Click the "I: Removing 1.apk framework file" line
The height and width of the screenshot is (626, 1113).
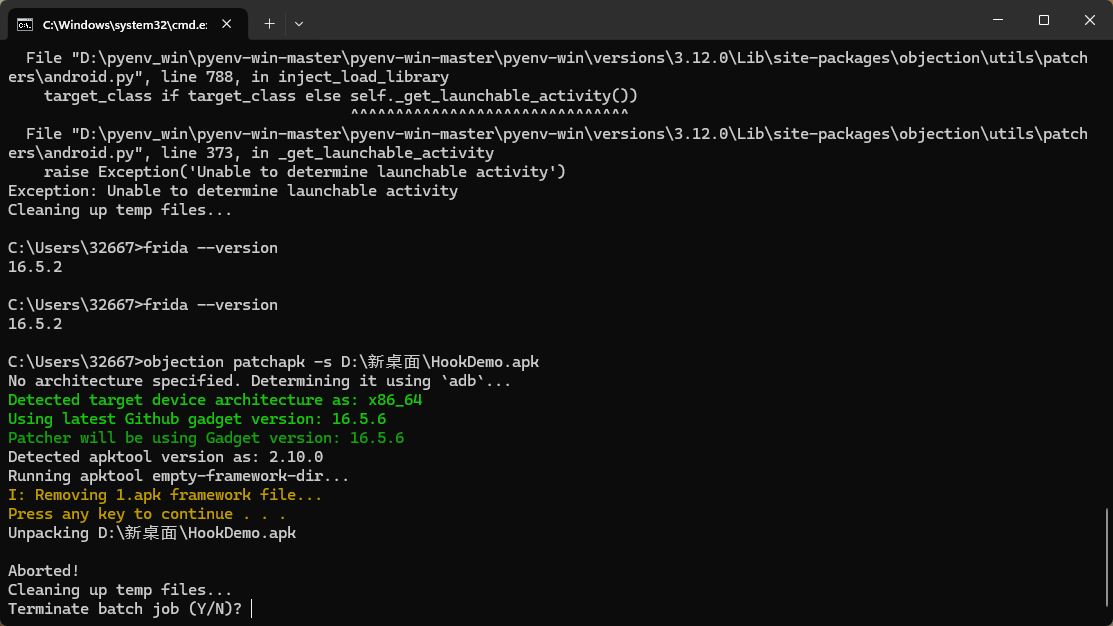click(165, 495)
